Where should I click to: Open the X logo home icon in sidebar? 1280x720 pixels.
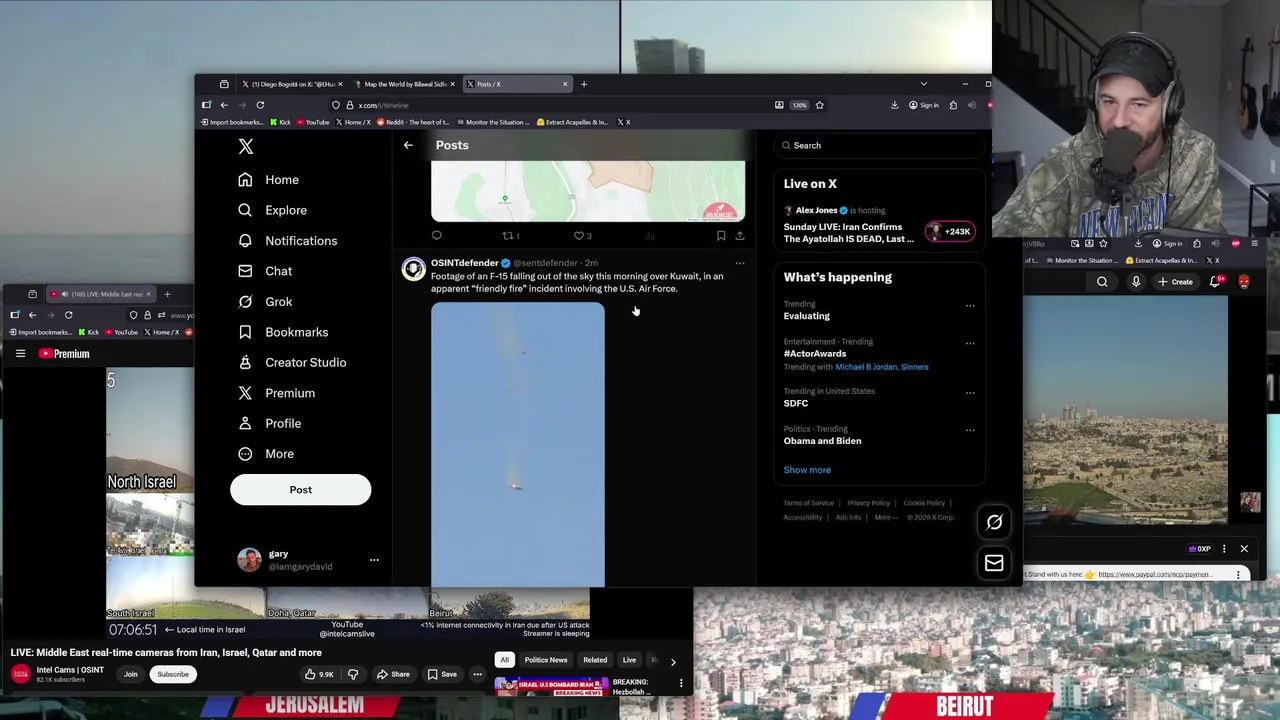(246, 146)
